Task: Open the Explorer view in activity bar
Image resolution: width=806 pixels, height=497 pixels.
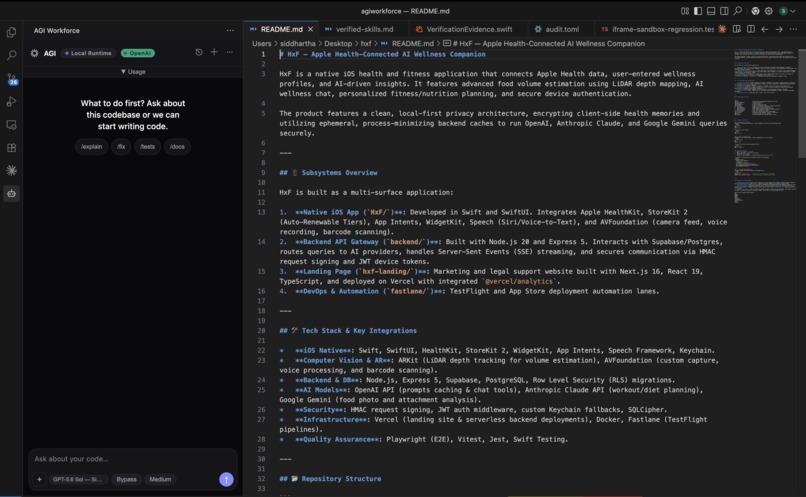Action: (x=11, y=32)
